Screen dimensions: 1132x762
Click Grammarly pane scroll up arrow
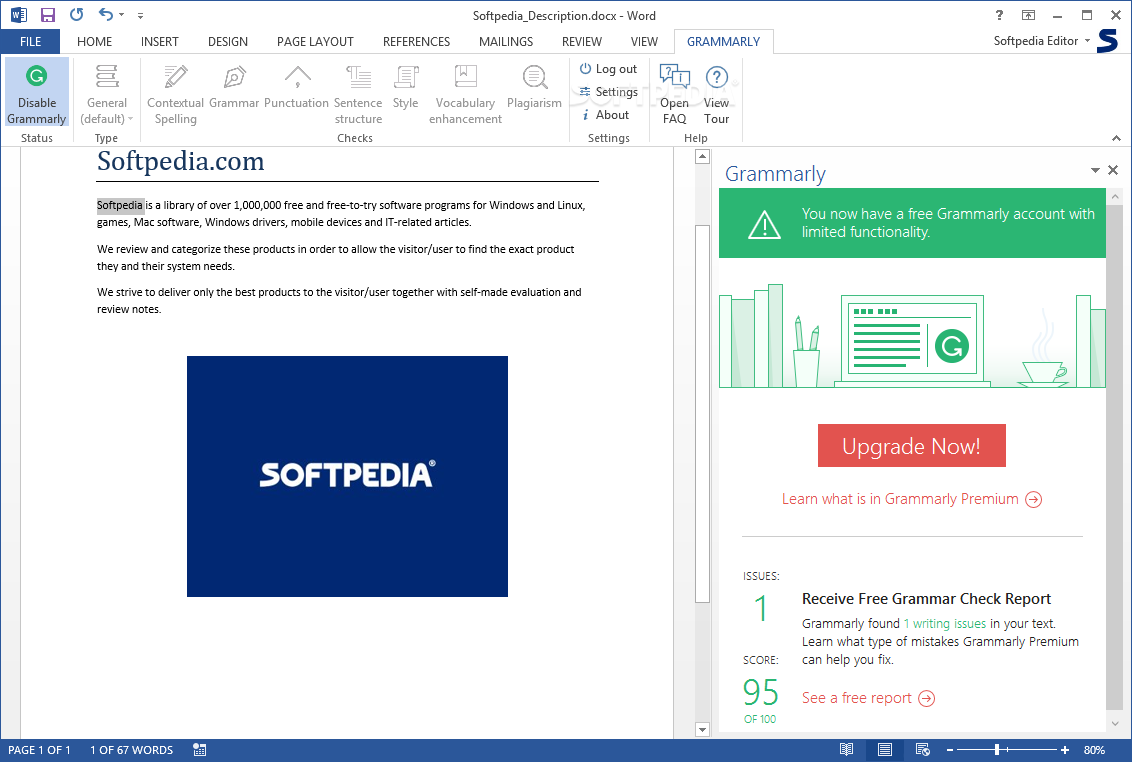coord(1115,196)
